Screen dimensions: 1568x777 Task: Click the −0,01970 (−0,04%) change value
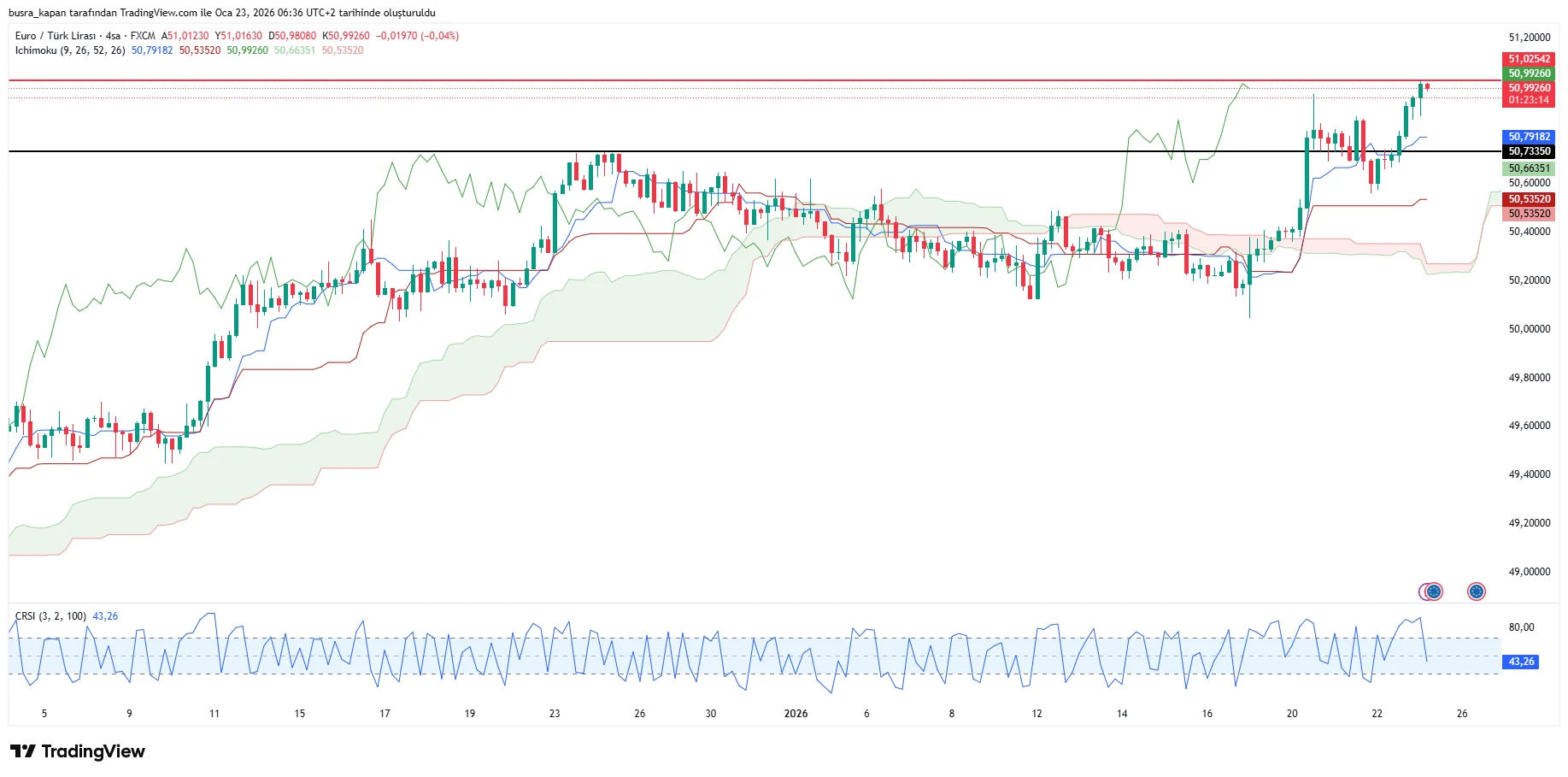pos(417,36)
